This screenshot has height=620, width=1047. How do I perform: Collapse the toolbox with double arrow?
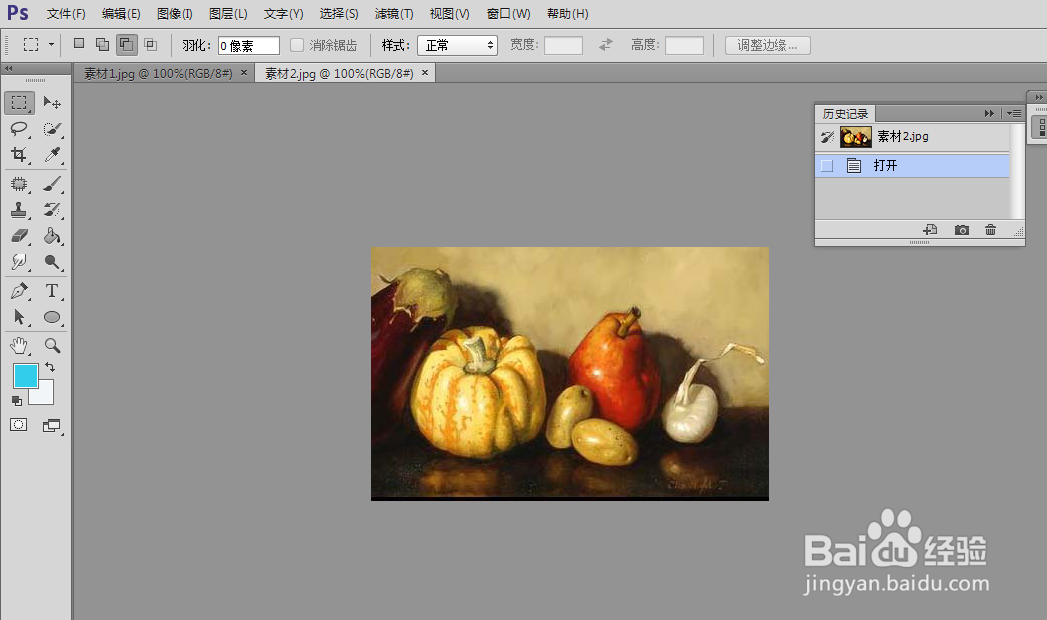(x=9, y=69)
